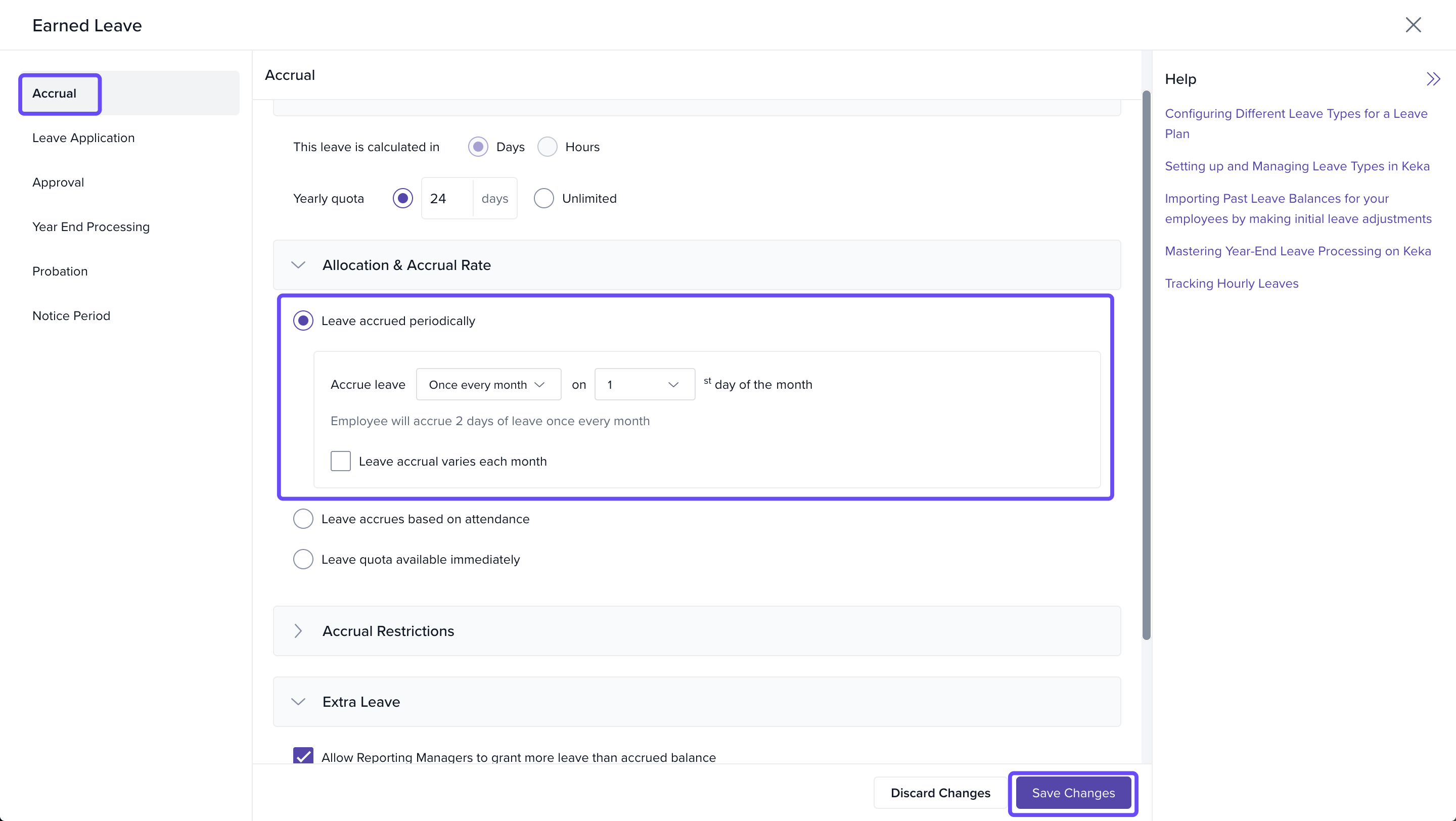Click Save Changes button
The width and height of the screenshot is (1456, 821).
(1073, 793)
